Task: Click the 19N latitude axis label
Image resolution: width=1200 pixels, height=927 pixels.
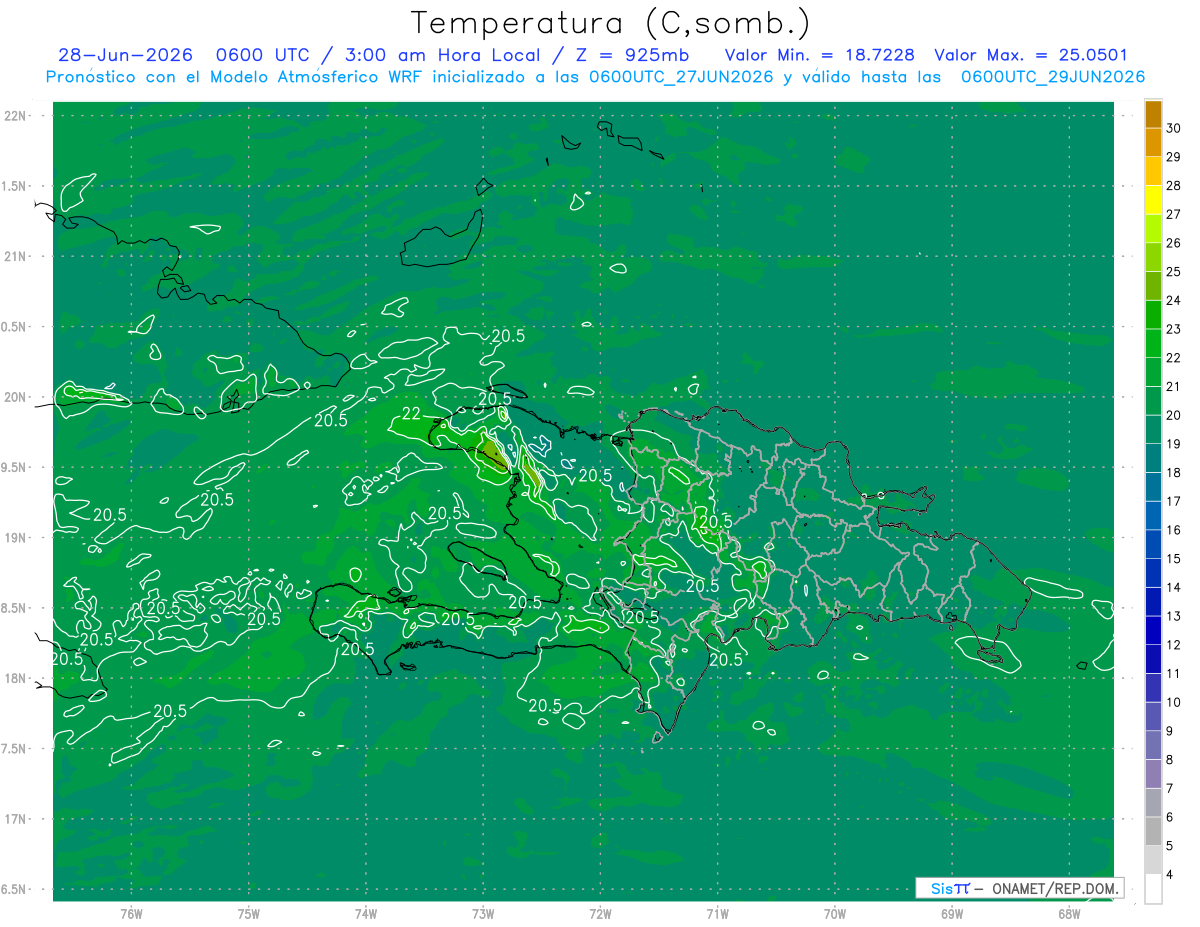Action: [x=16, y=537]
